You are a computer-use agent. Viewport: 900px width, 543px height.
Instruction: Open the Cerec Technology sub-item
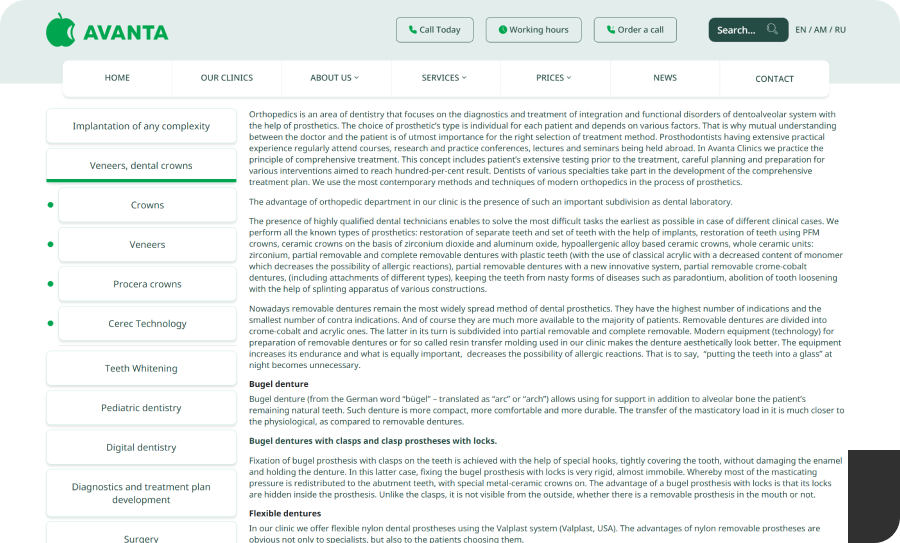point(148,324)
